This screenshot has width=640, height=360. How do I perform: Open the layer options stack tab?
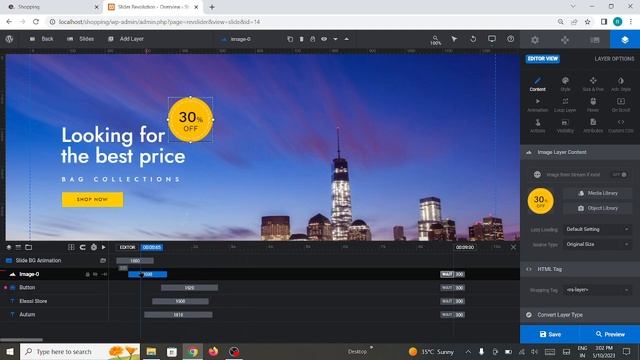pyautogui.click(x=625, y=40)
